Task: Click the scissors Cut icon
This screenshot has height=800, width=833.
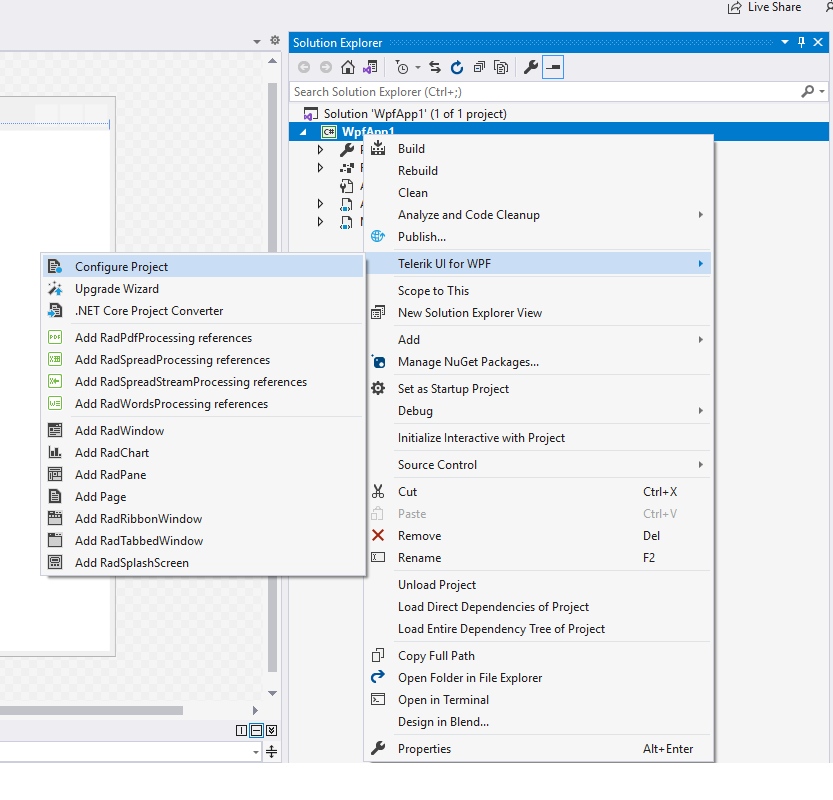Action: point(378,491)
